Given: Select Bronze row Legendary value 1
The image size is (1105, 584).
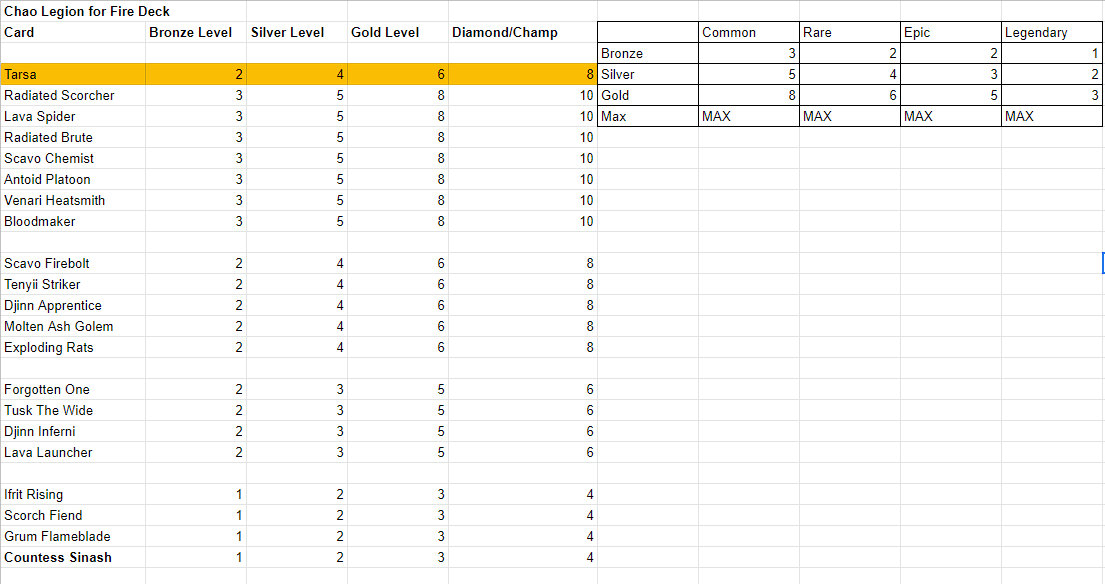Looking at the screenshot, I should [x=1051, y=54].
